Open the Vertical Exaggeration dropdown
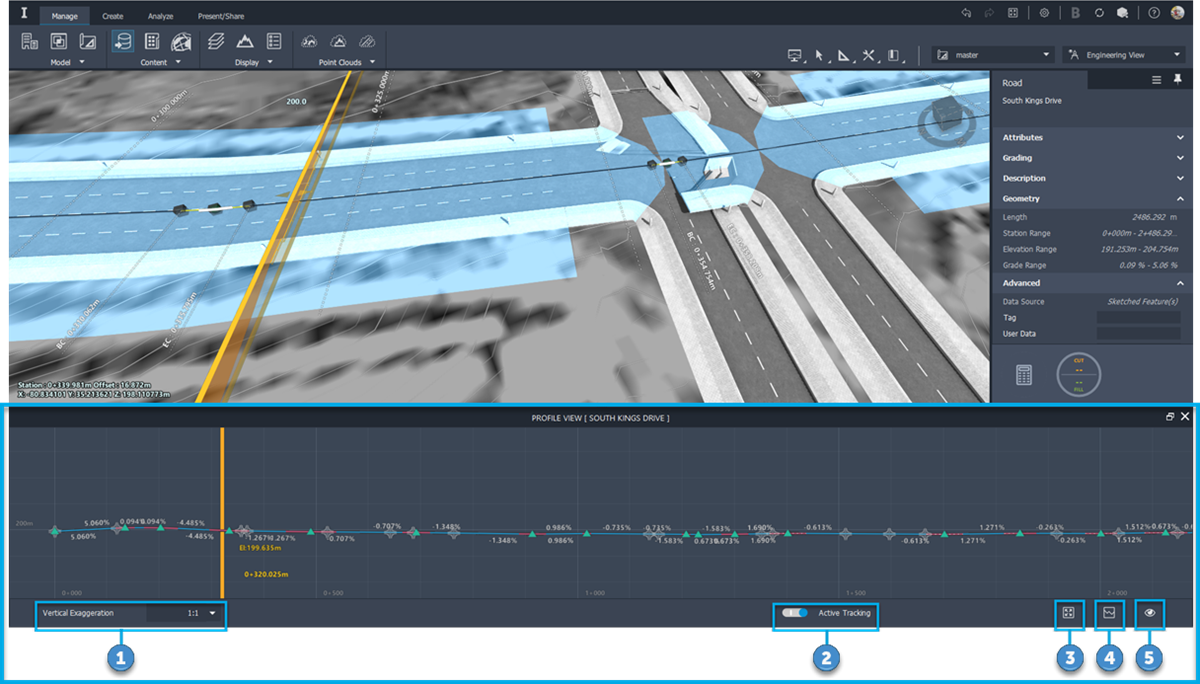 (213, 616)
